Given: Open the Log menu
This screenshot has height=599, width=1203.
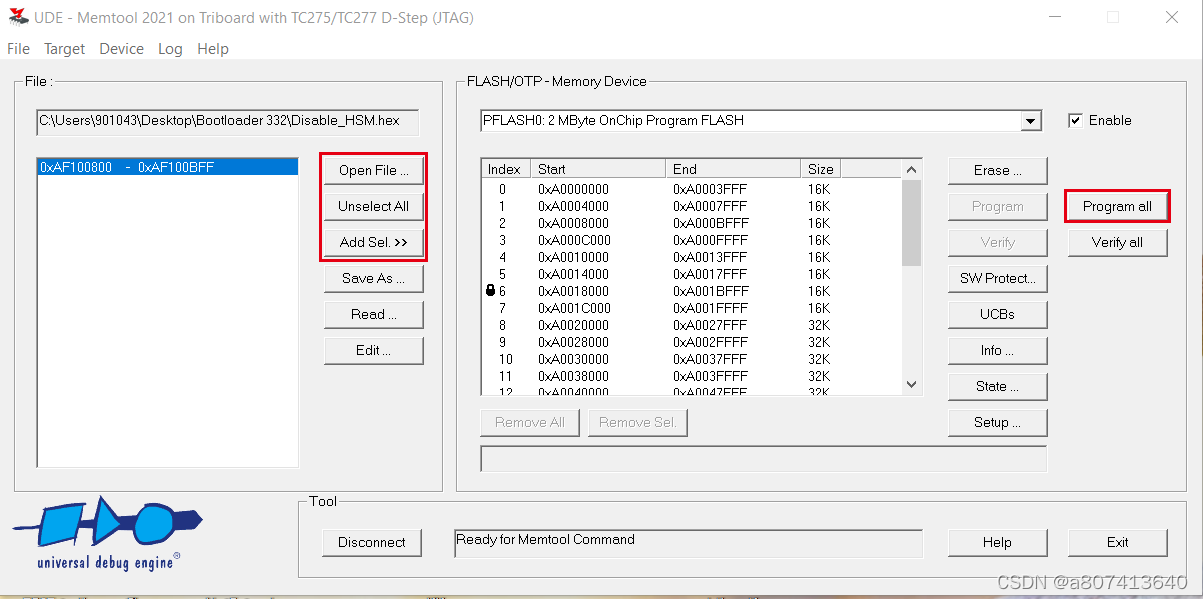Looking at the screenshot, I should 170,49.
